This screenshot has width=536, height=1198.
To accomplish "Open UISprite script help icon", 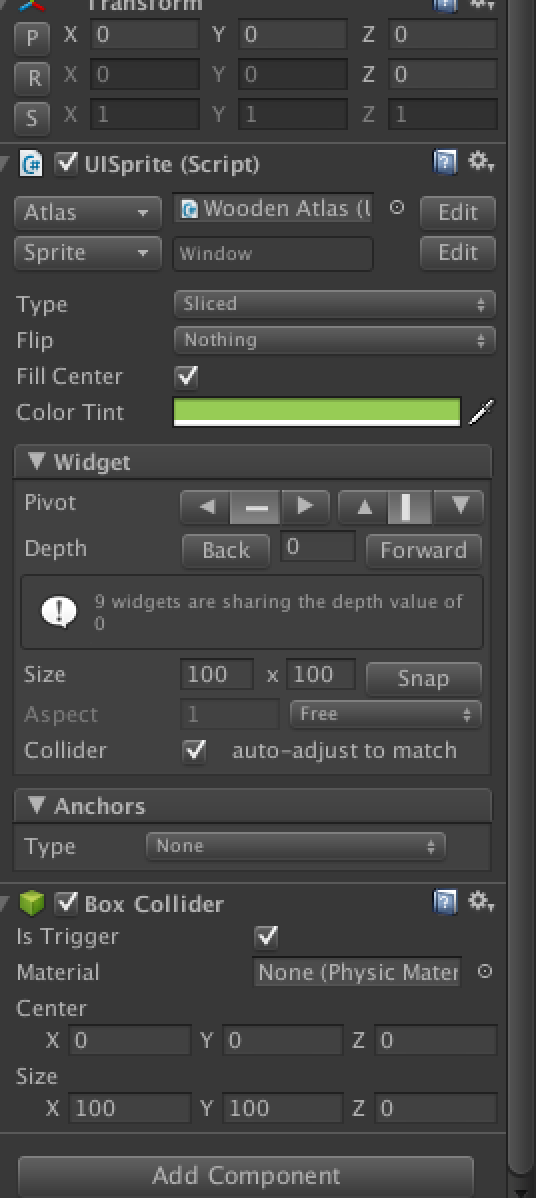I will click(445, 163).
